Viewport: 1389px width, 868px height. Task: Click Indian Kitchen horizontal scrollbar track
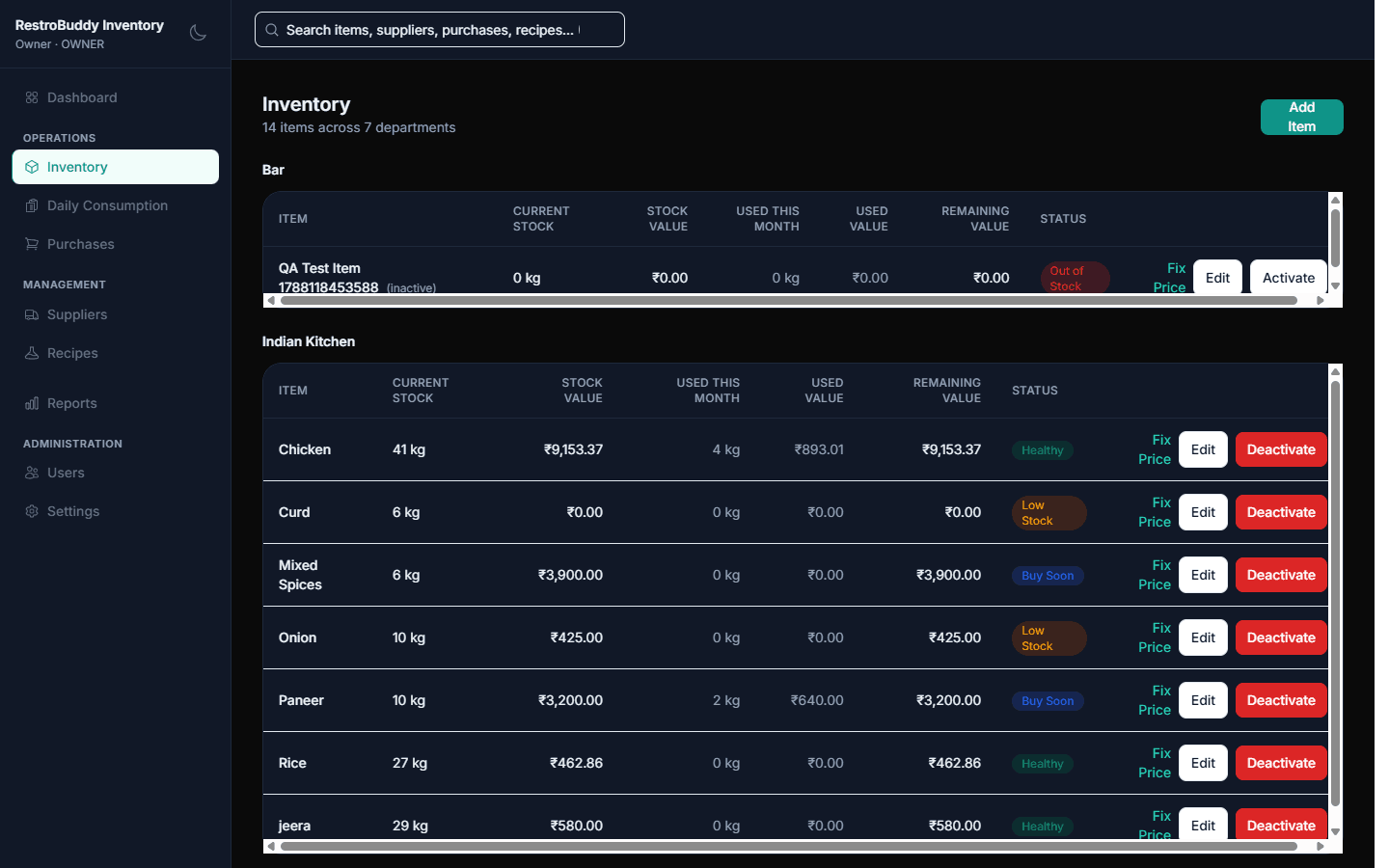789,846
